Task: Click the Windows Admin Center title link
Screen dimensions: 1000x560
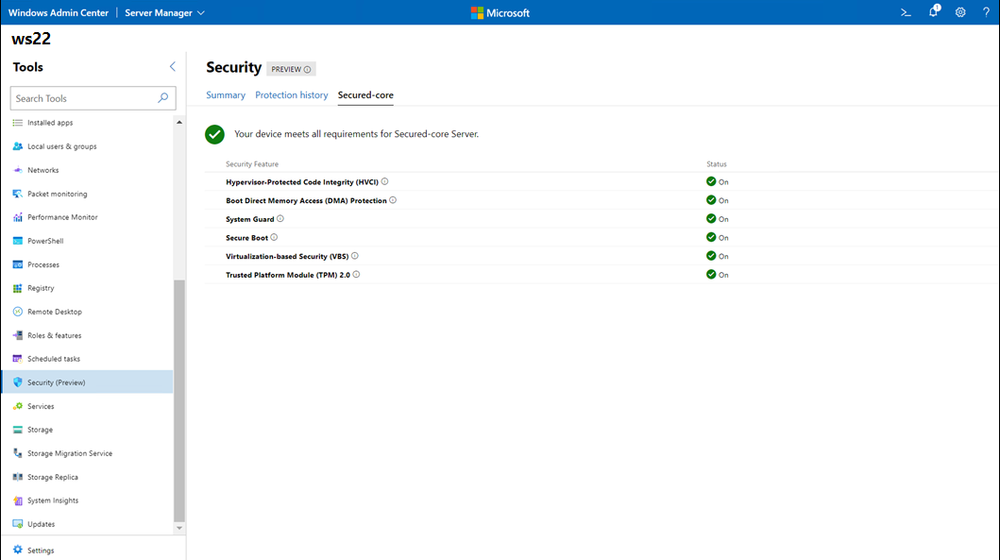Action: (x=58, y=13)
